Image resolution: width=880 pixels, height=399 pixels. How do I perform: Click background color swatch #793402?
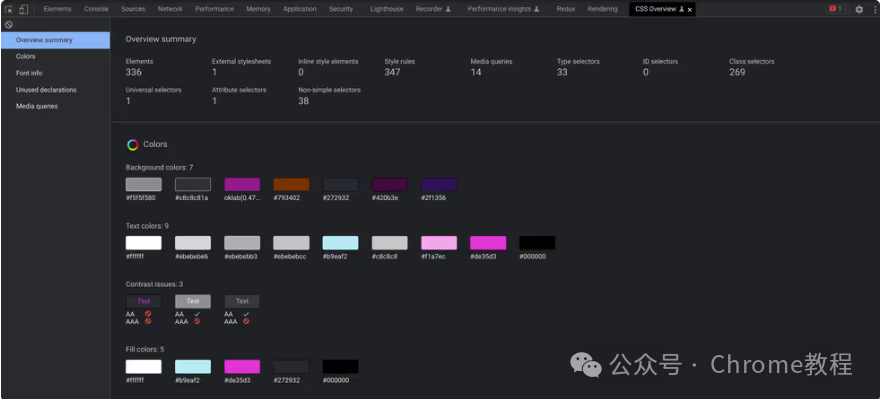[291, 185]
